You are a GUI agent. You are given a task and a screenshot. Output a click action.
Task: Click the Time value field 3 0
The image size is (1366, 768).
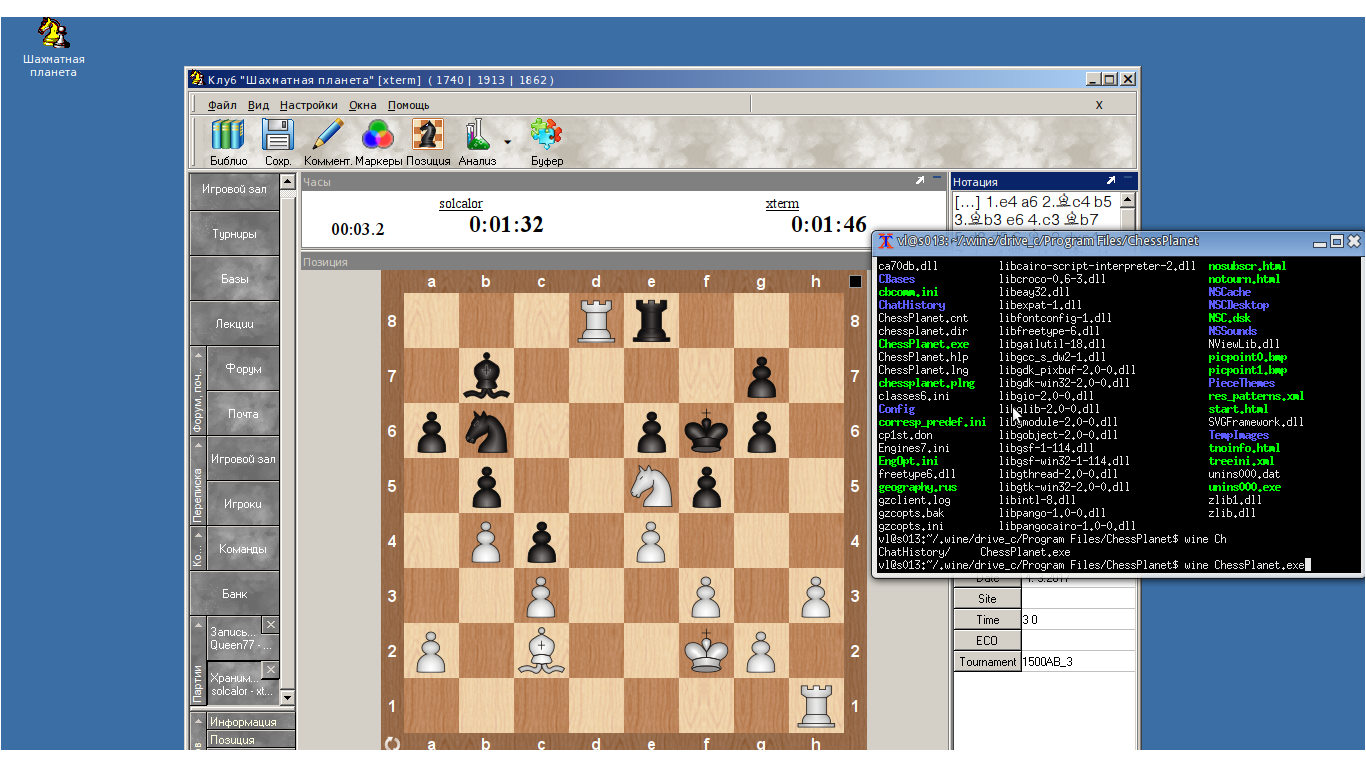pyautogui.click(x=1078, y=620)
